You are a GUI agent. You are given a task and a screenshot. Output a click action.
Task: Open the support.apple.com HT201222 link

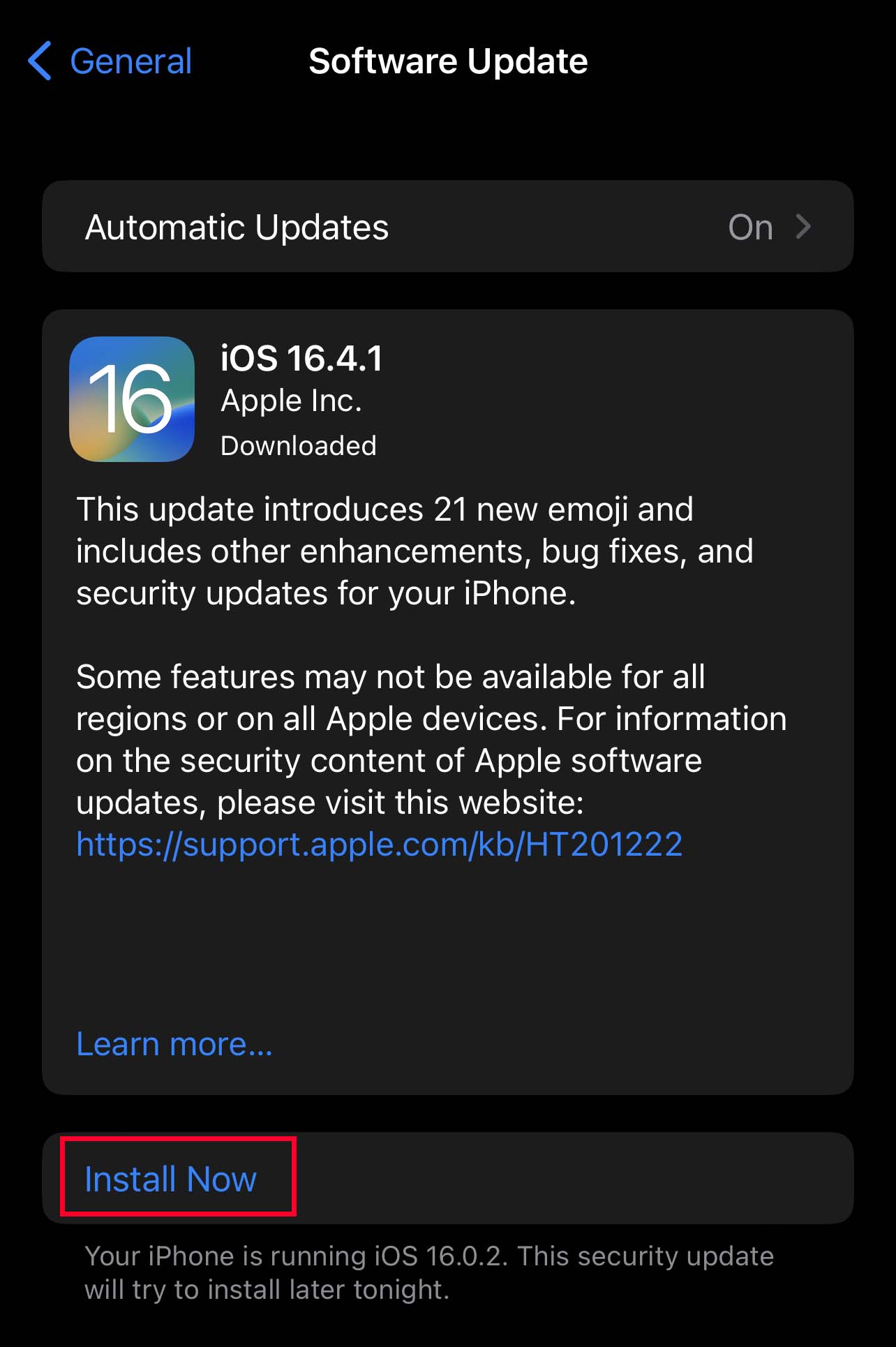(379, 844)
